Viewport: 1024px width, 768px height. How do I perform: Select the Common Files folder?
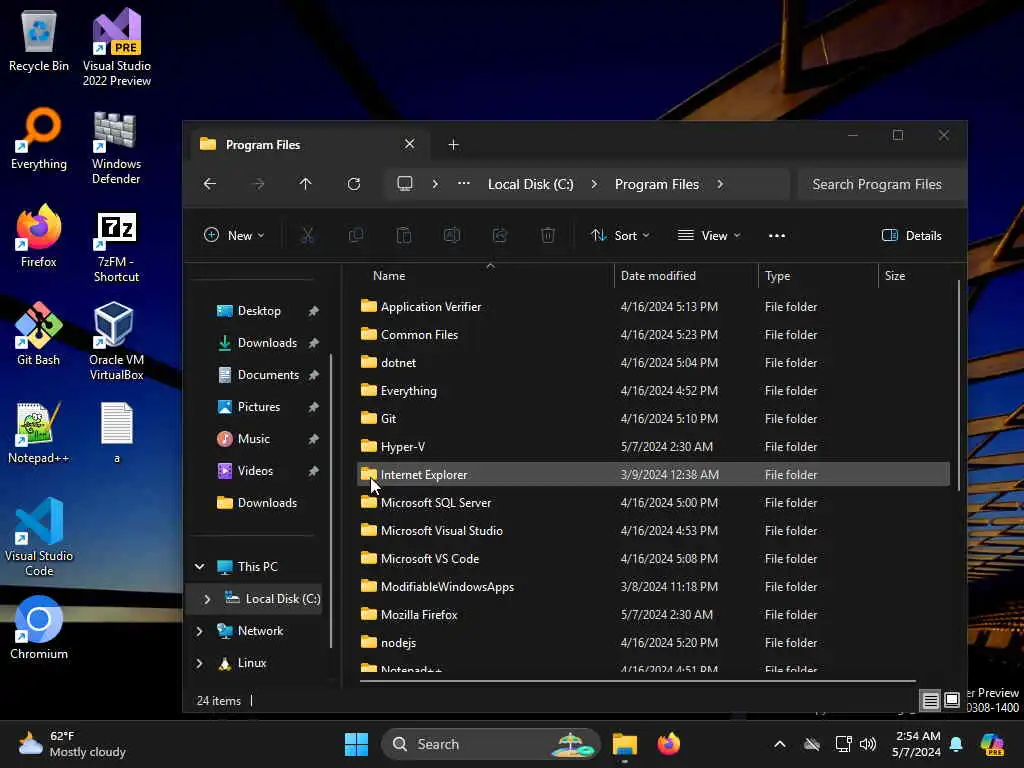[x=653, y=335]
